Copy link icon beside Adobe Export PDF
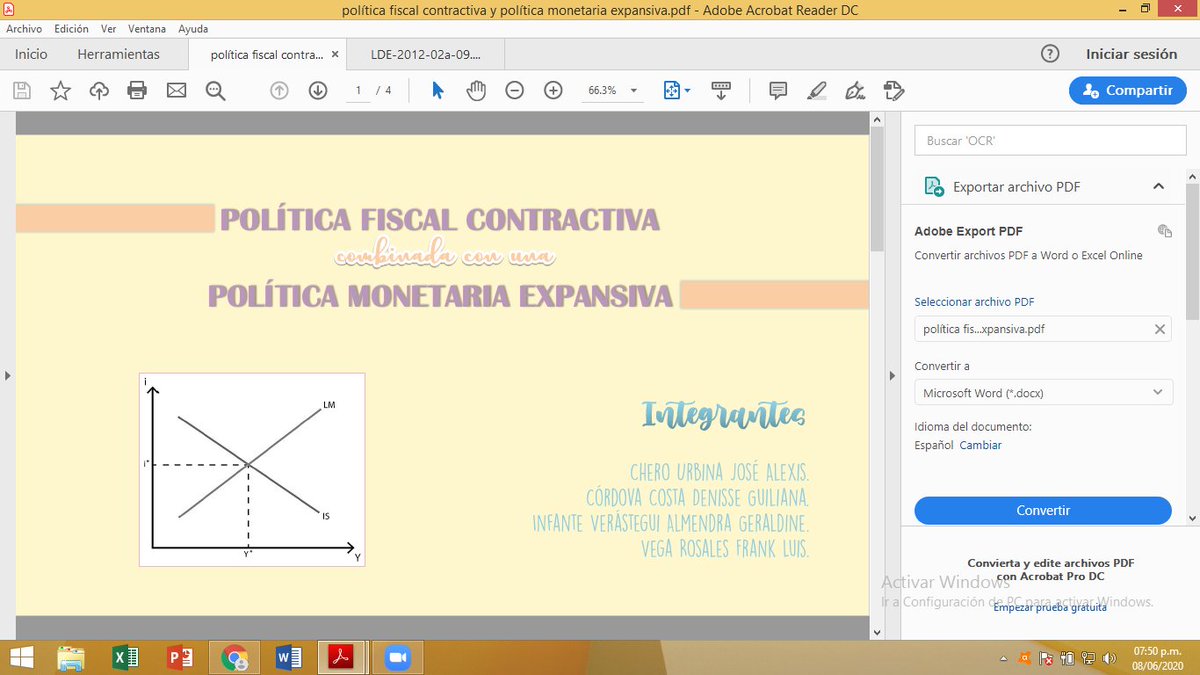 point(1164,231)
